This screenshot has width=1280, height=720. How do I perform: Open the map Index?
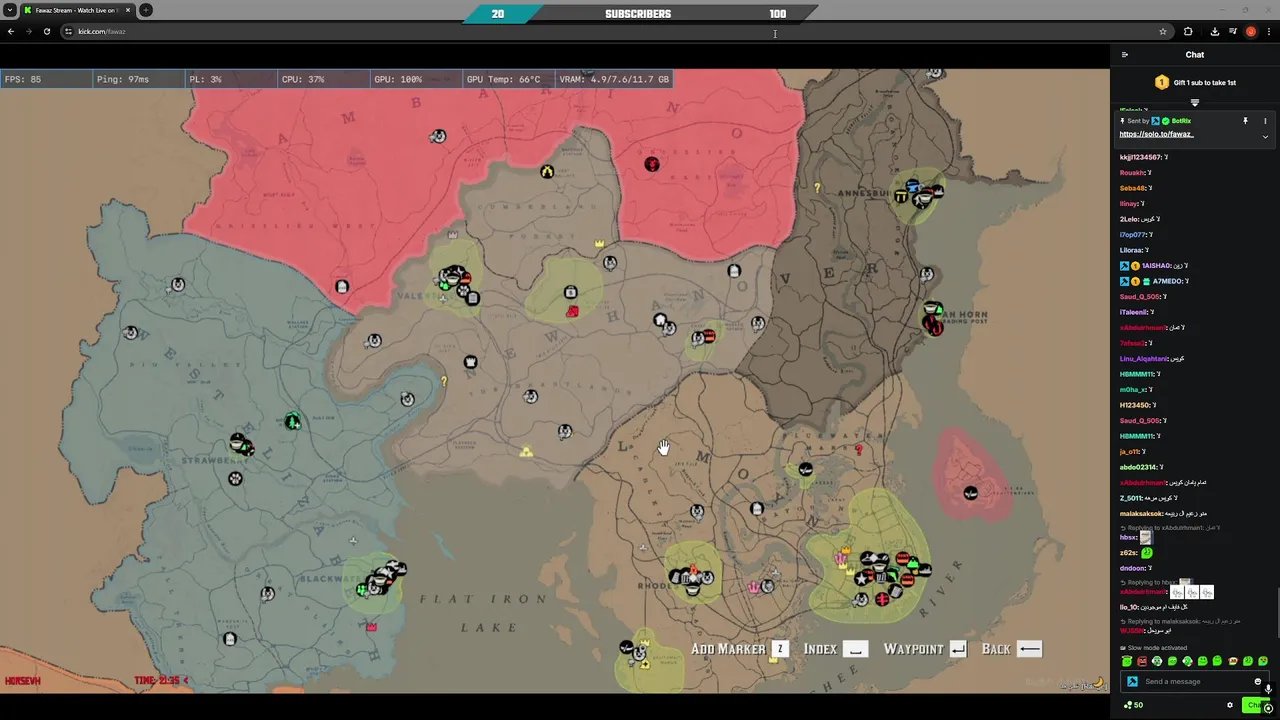tap(835, 649)
